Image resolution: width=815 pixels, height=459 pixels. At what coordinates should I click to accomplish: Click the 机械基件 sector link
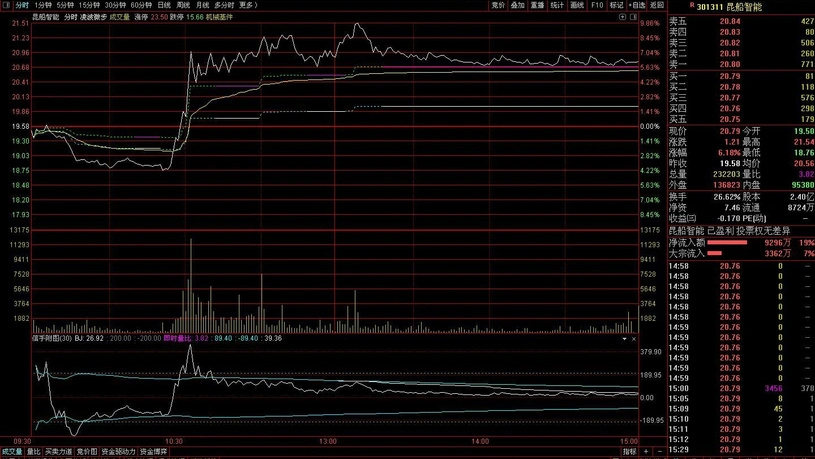point(219,17)
